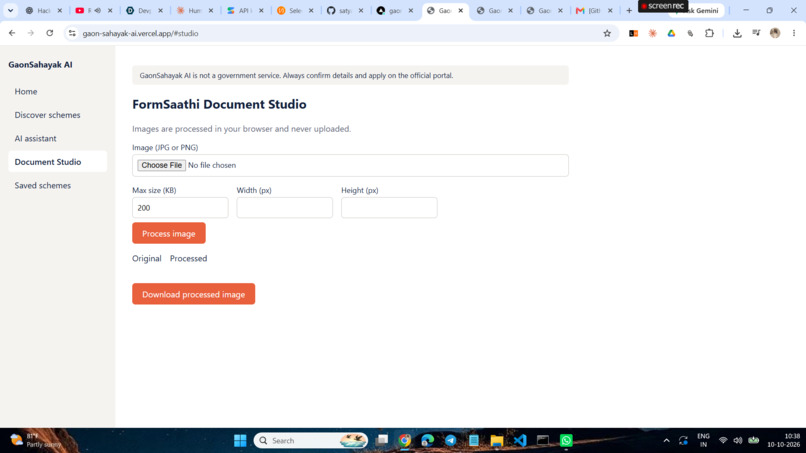This screenshot has width=806, height=453.
Task: Open the media controls icon in toolbar
Action: point(756,33)
